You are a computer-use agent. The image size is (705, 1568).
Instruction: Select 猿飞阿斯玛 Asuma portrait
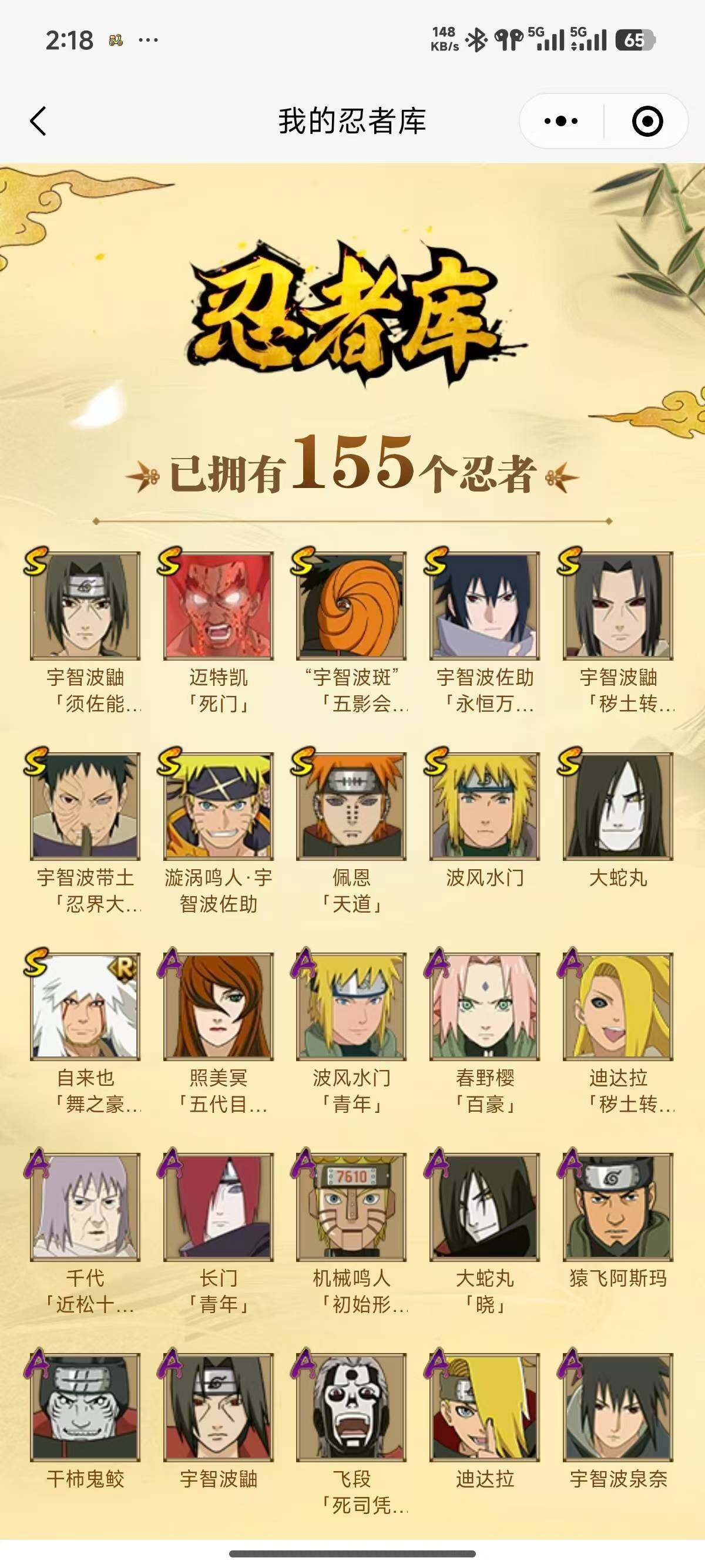(x=618, y=1206)
